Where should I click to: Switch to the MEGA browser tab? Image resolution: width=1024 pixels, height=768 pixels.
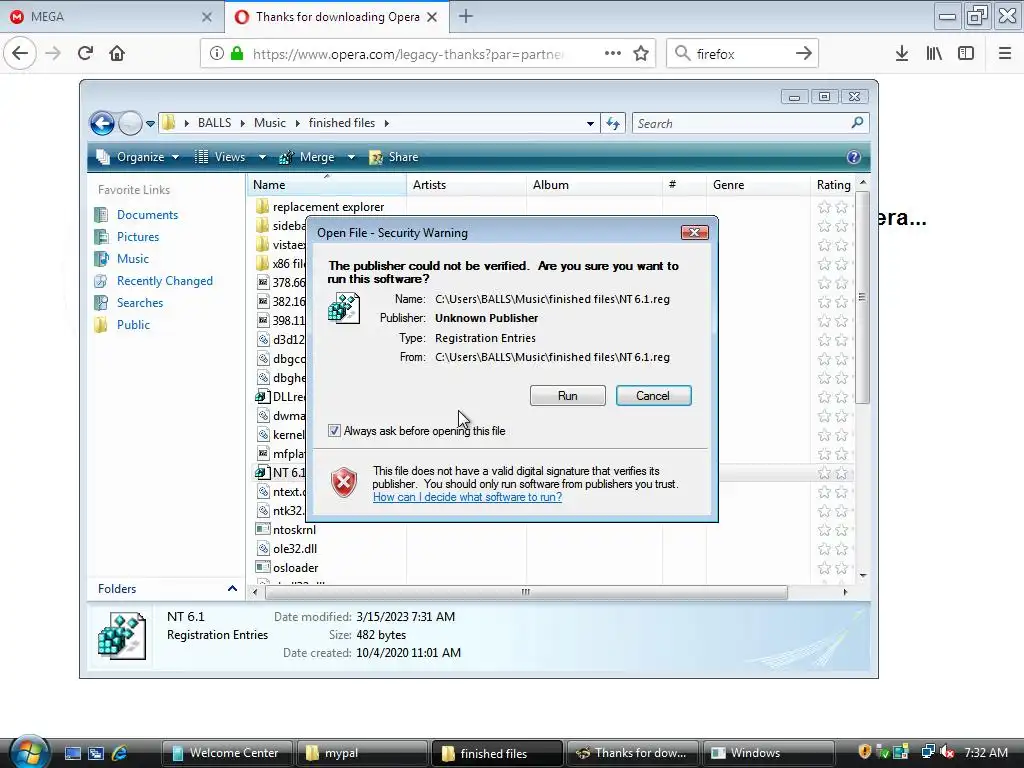pyautogui.click(x=112, y=16)
